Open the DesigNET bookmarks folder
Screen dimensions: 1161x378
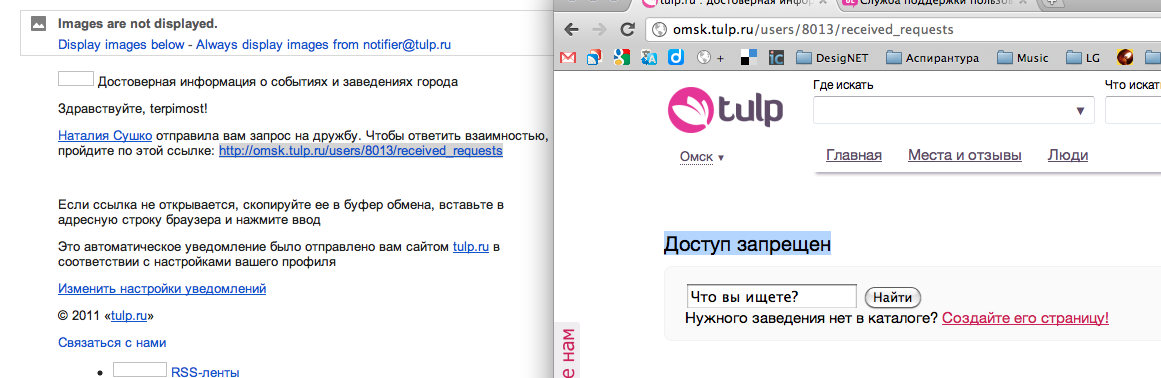click(x=832, y=57)
